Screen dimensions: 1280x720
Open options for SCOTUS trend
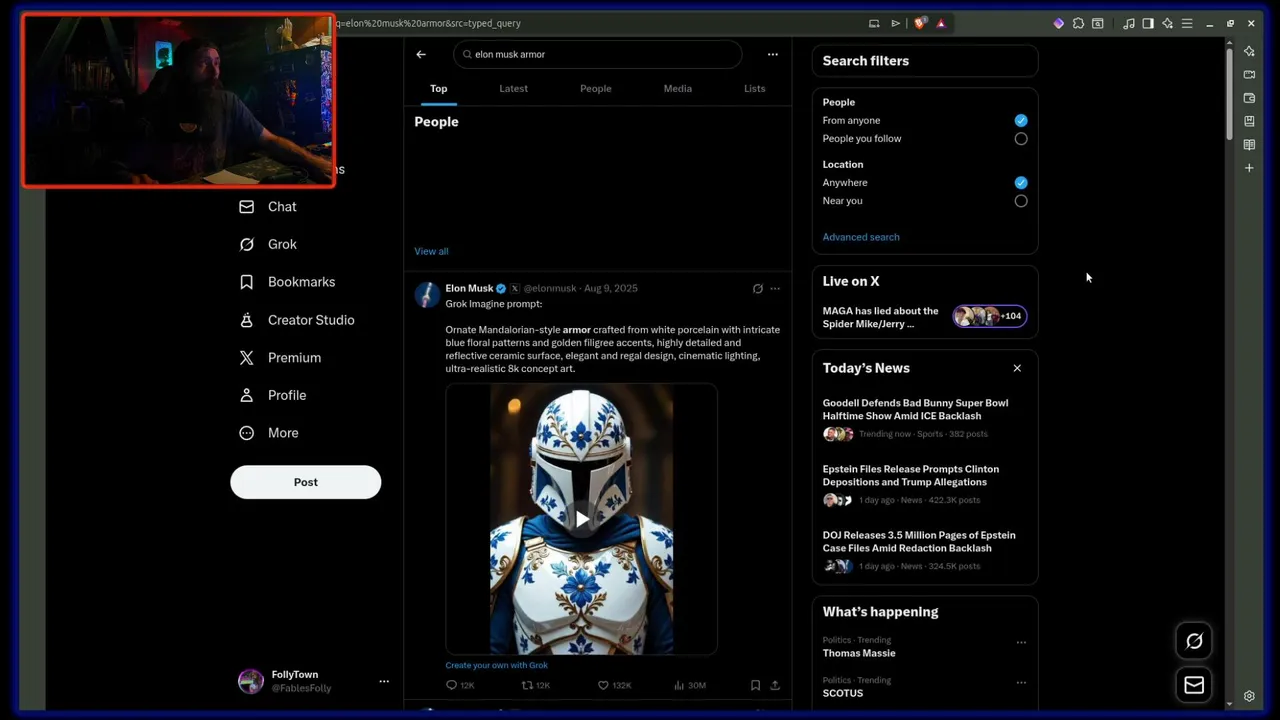pyautogui.click(x=1021, y=682)
